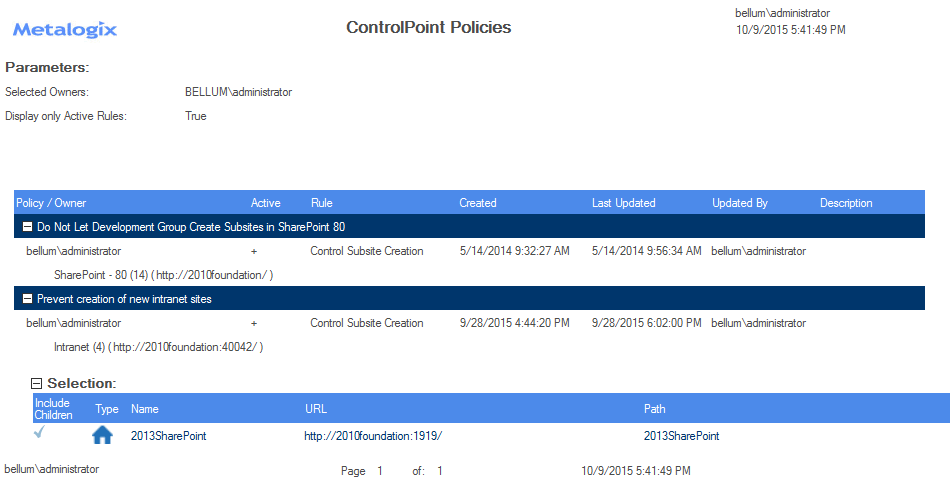Click owner bellum\administrator under the intranet policy

(73, 323)
